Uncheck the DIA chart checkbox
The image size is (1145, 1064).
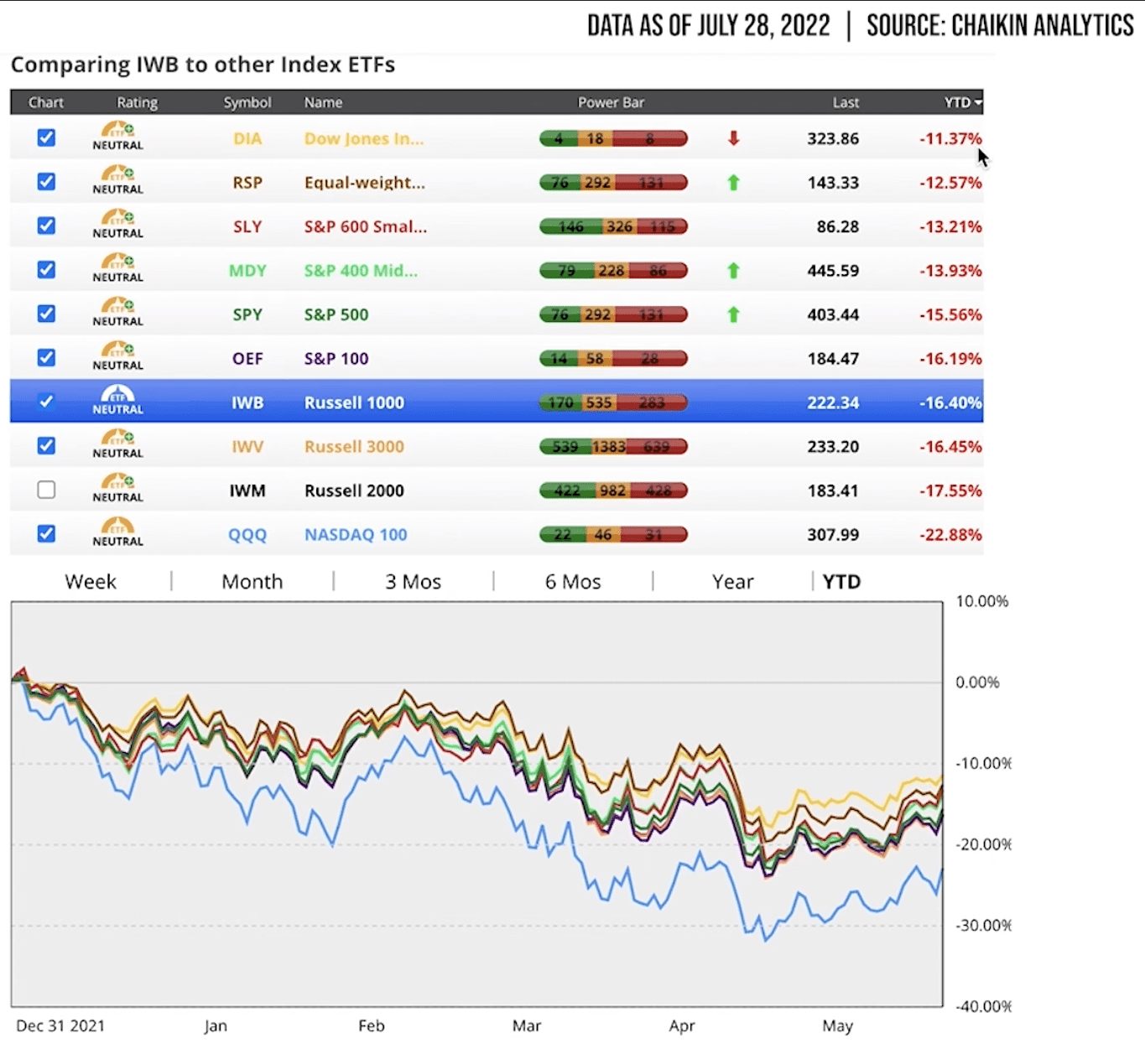46,138
